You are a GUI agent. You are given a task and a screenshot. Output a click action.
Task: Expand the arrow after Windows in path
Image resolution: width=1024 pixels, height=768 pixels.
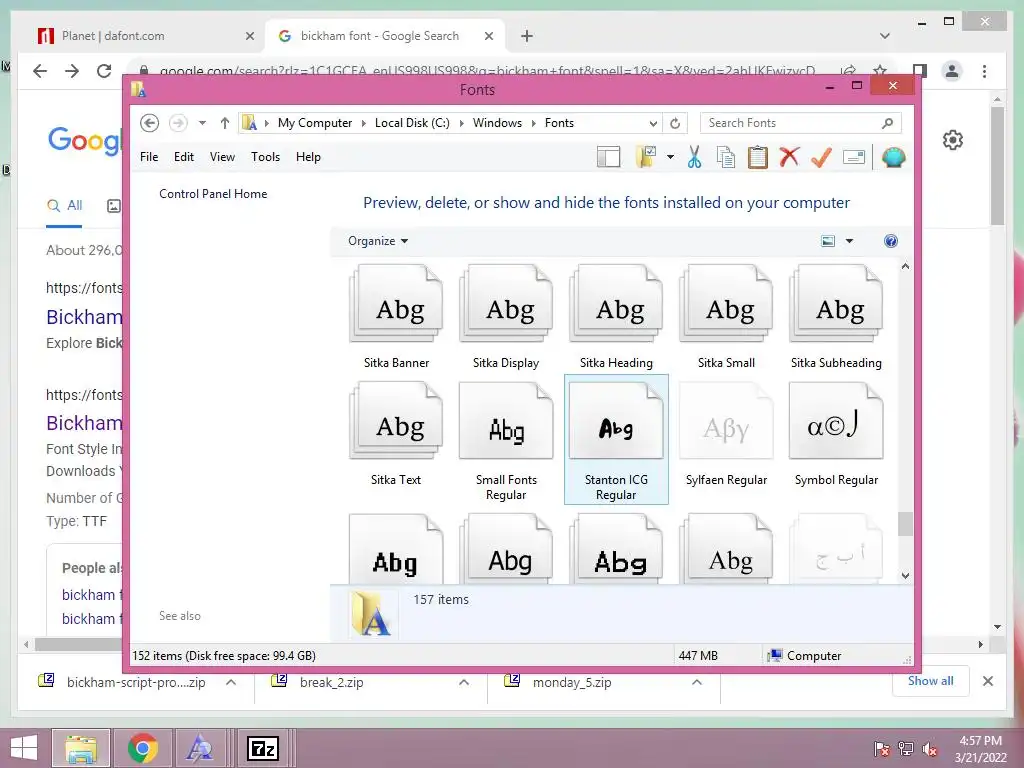[534, 123]
